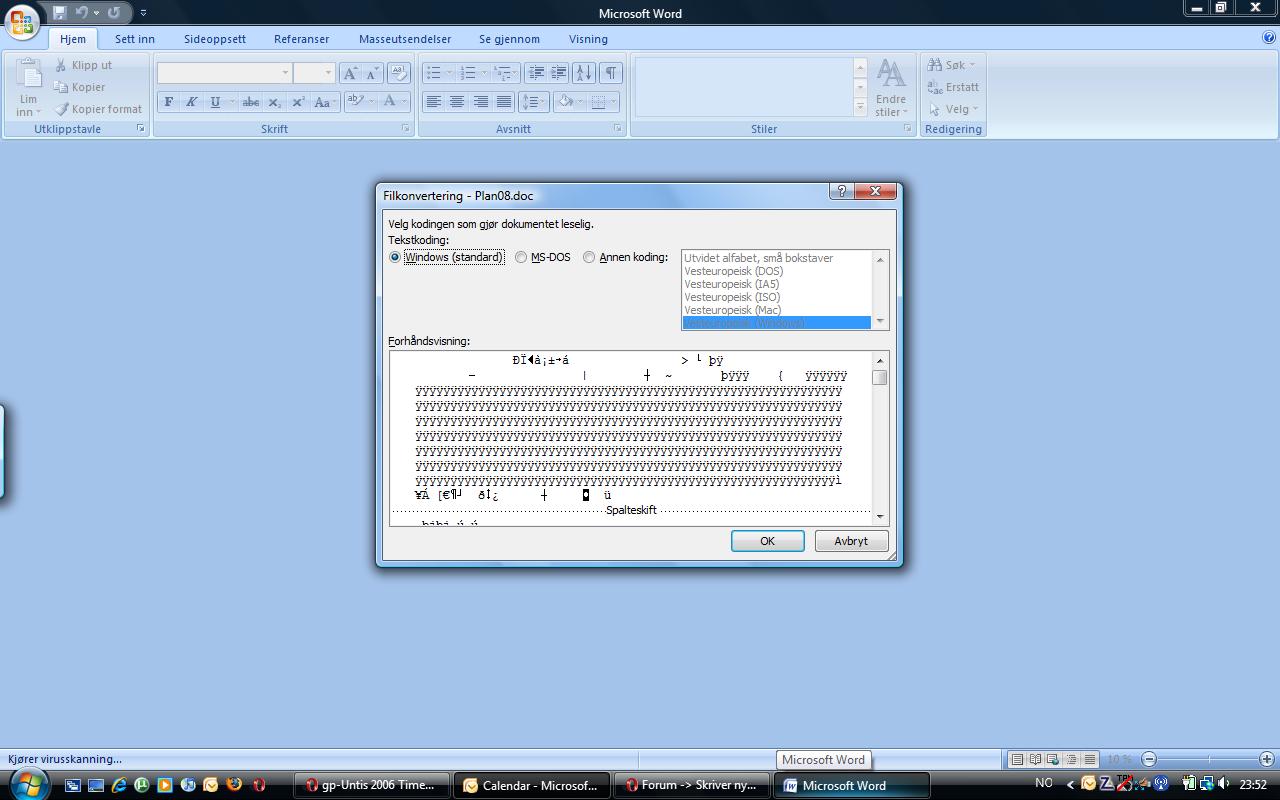This screenshot has height=800, width=1280.
Task: Open the borders dropdown
Action: (x=615, y=102)
